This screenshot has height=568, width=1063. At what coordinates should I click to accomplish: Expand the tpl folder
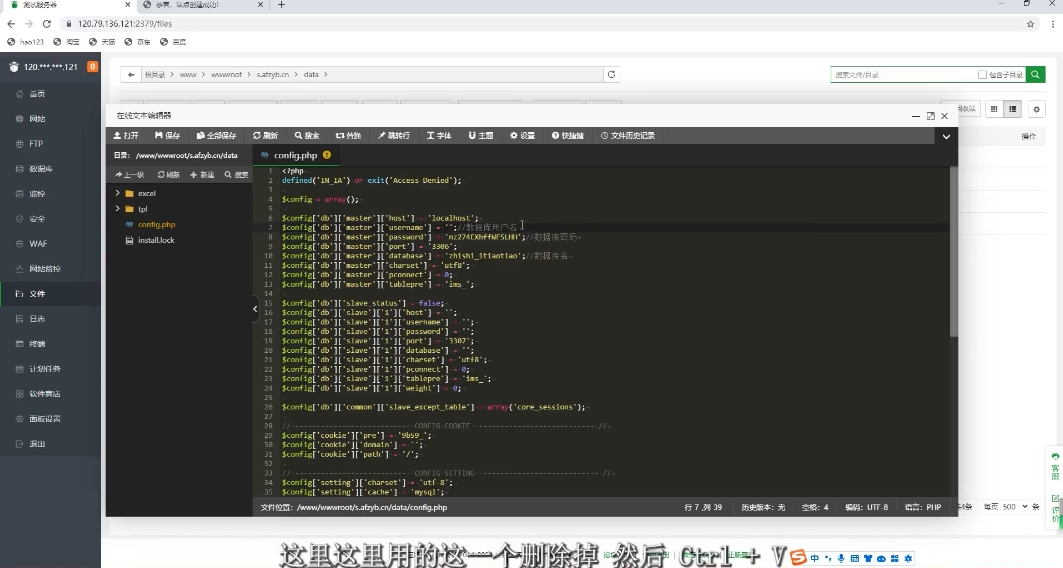pyautogui.click(x=117, y=209)
